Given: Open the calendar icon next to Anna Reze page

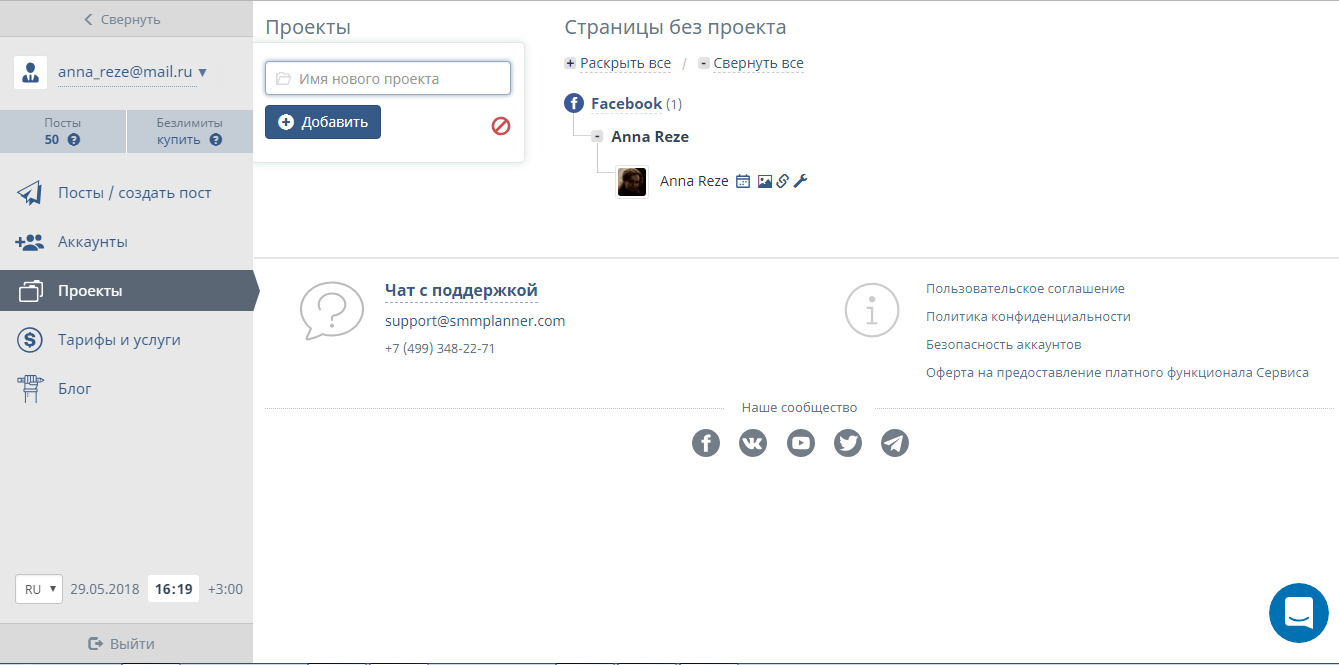Looking at the screenshot, I should point(742,180).
